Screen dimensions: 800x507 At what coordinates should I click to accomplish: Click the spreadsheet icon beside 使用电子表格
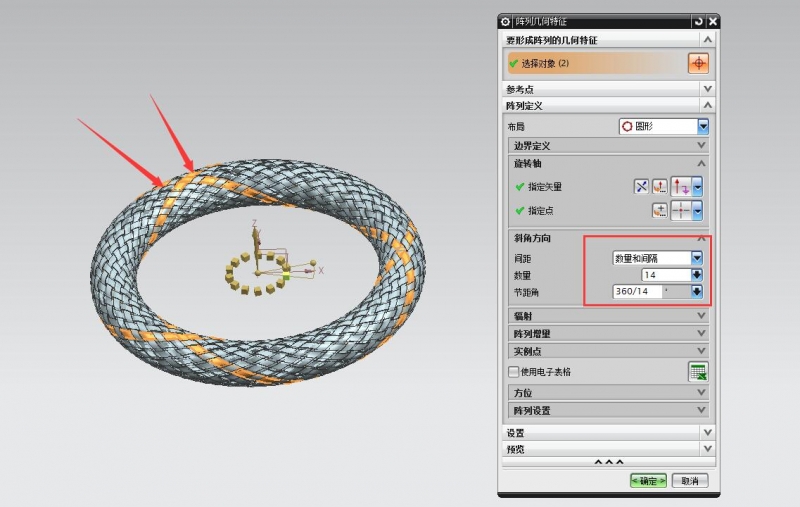(698, 372)
